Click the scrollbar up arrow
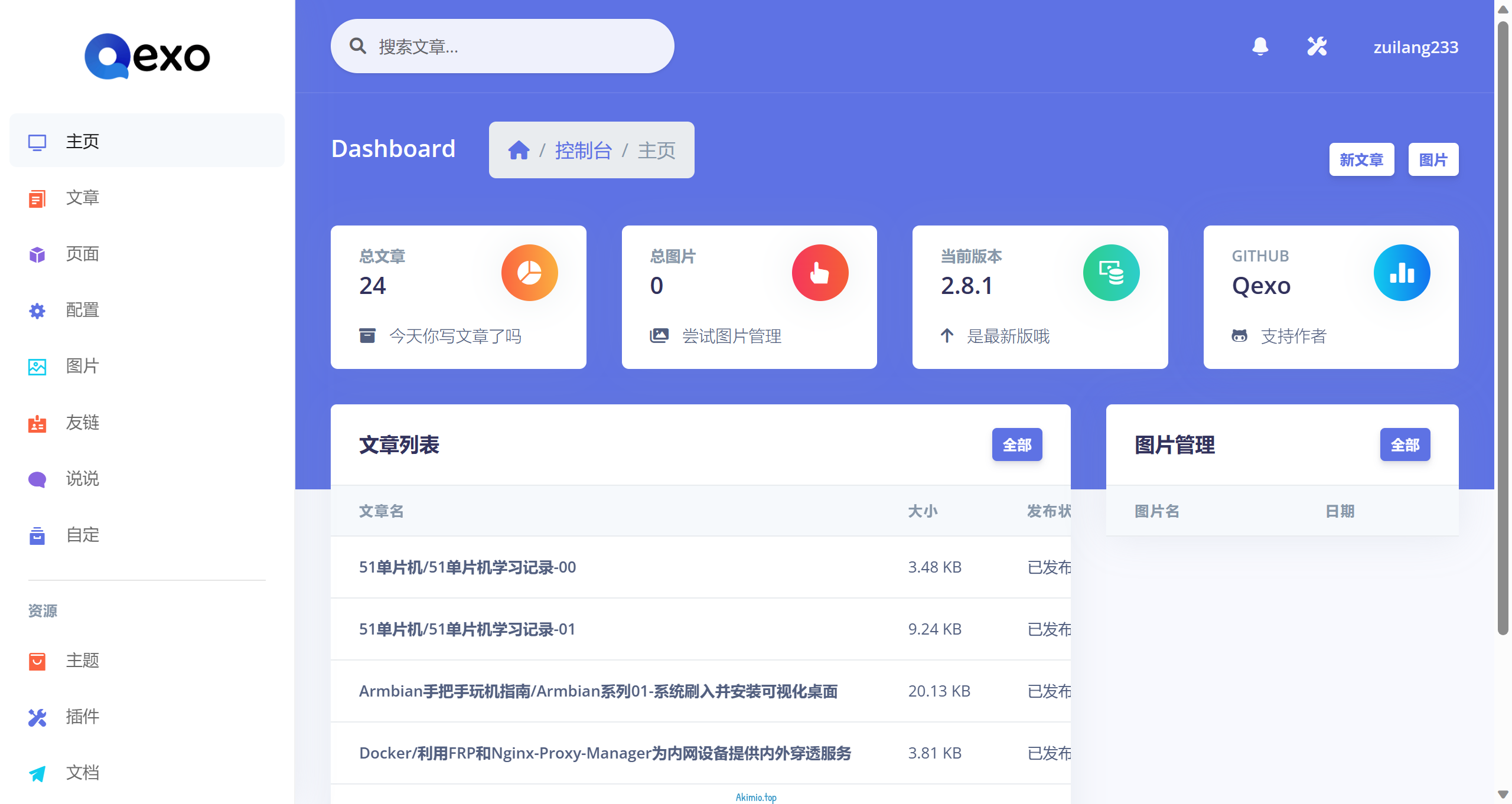Screen dimensions: 1512x804 [x=1503, y=9]
